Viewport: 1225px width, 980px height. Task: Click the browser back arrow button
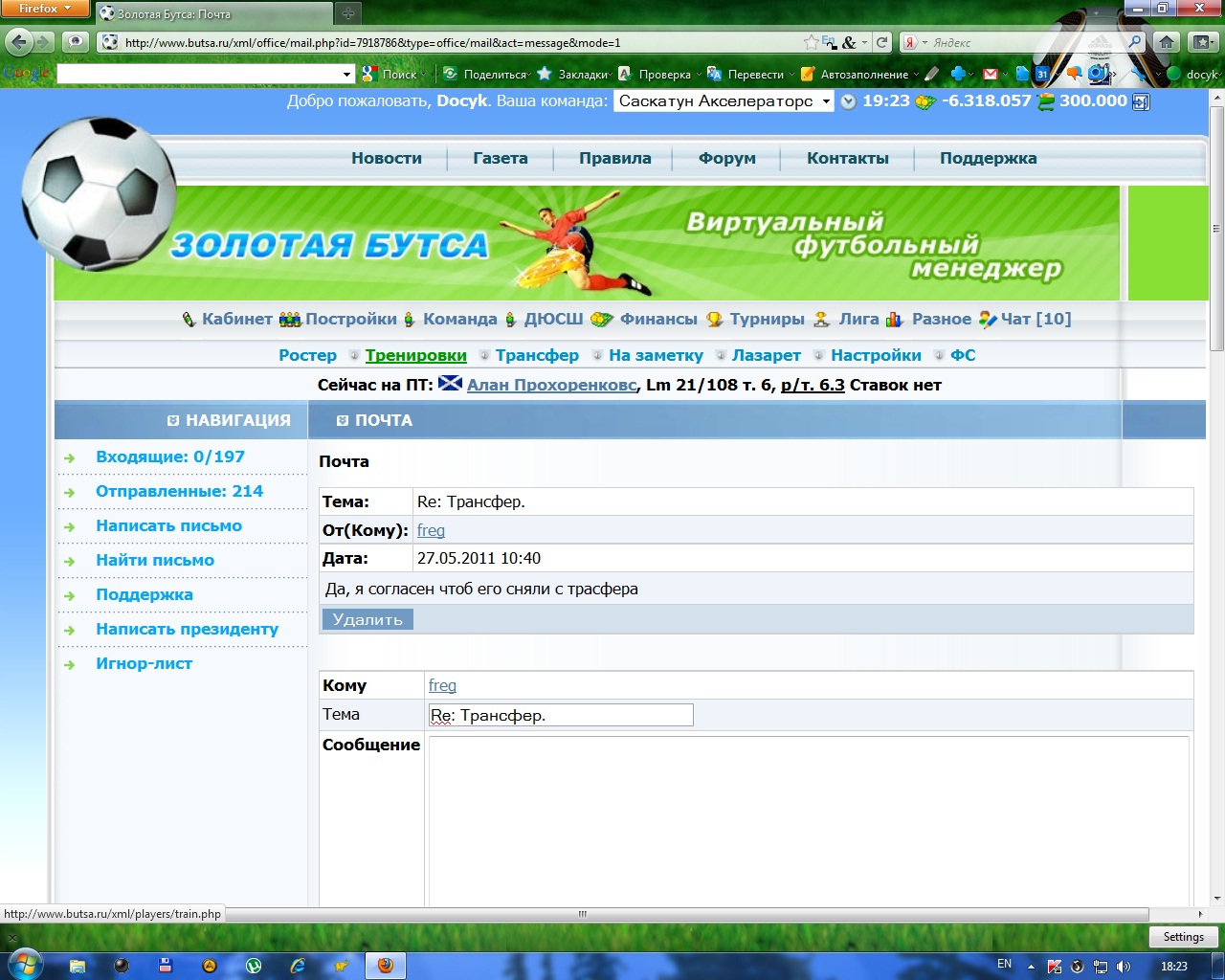tap(18, 42)
